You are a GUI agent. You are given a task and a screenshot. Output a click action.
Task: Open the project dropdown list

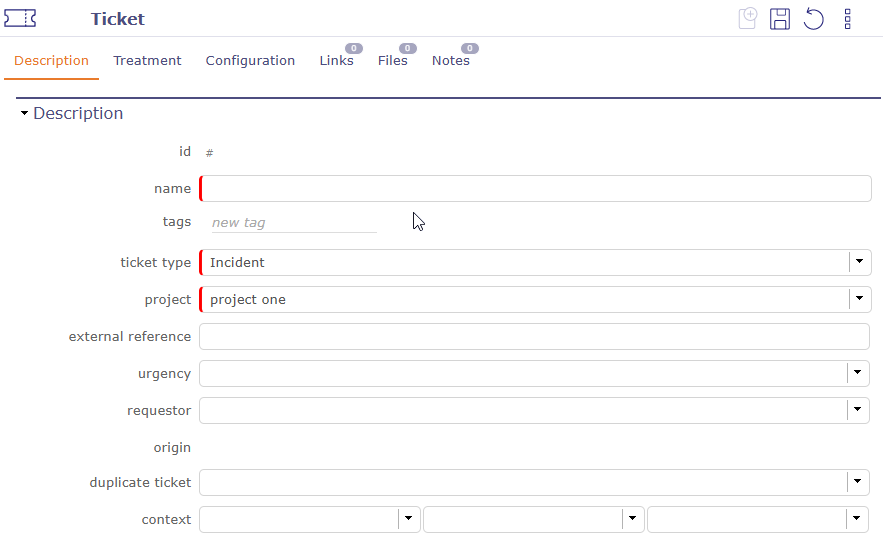859,299
